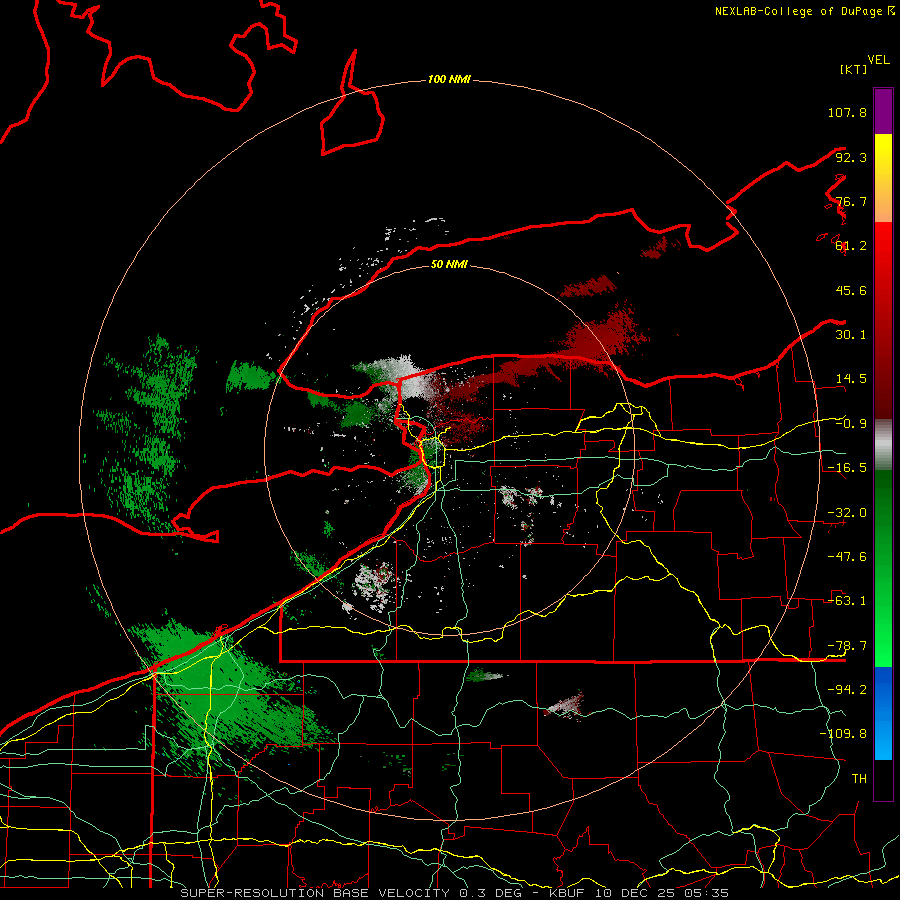Click the -16.5 scale value
This screenshot has height=900, width=900.
pyautogui.click(x=847, y=468)
